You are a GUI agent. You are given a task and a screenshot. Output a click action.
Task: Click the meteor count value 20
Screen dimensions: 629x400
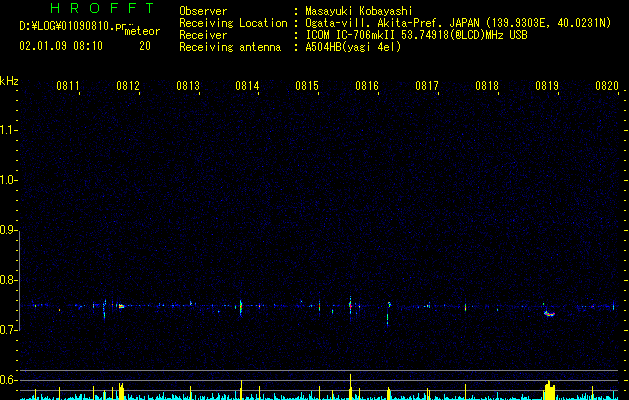coord(145,46)
